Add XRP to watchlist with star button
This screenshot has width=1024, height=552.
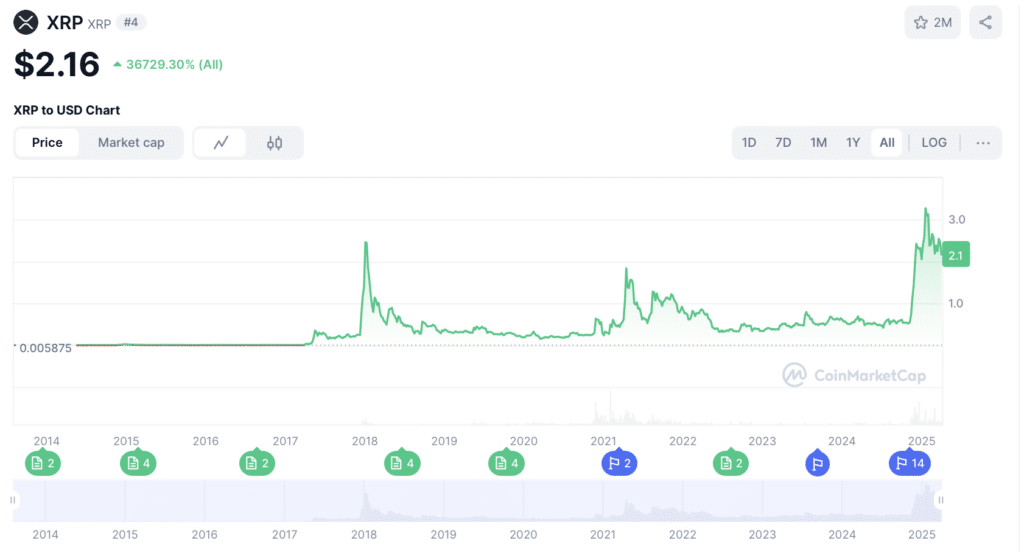pyautogui.click(x=932, y=23)
